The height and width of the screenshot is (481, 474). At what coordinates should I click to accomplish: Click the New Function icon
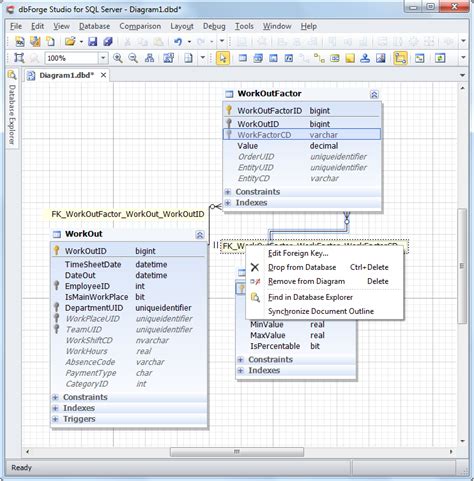click(x=289, y=58)
